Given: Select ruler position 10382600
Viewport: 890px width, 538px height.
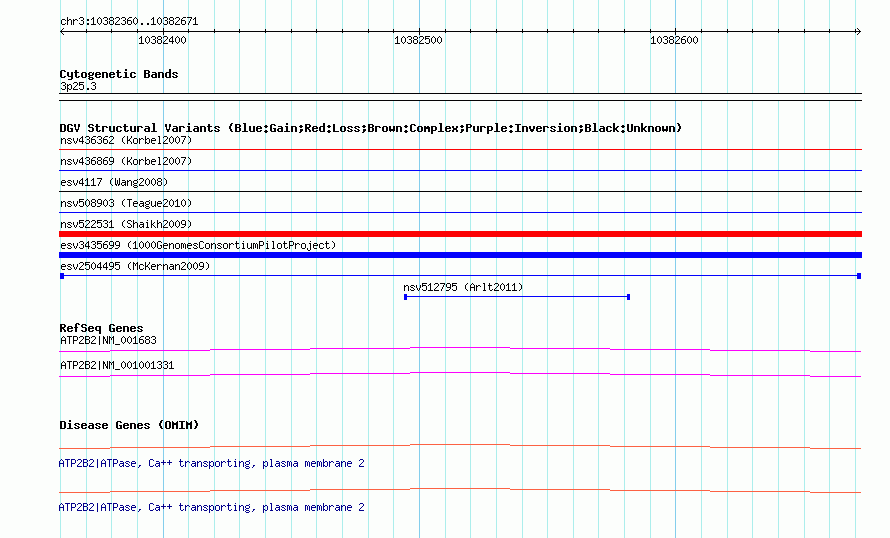Looking at the screenshot, I should [x=674, y=40].
